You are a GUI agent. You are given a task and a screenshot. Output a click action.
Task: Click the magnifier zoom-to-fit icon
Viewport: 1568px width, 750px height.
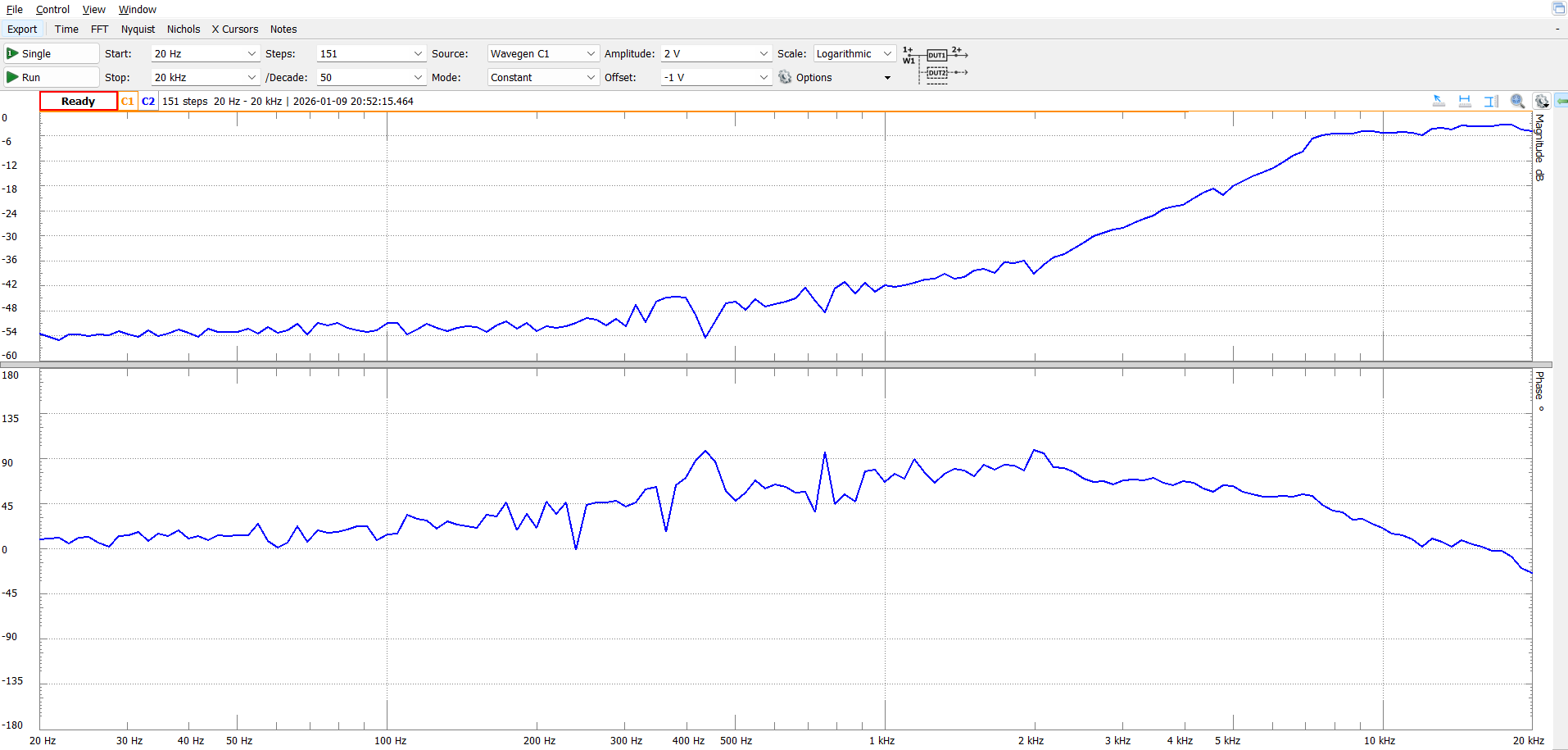[x=1517, y=101]
